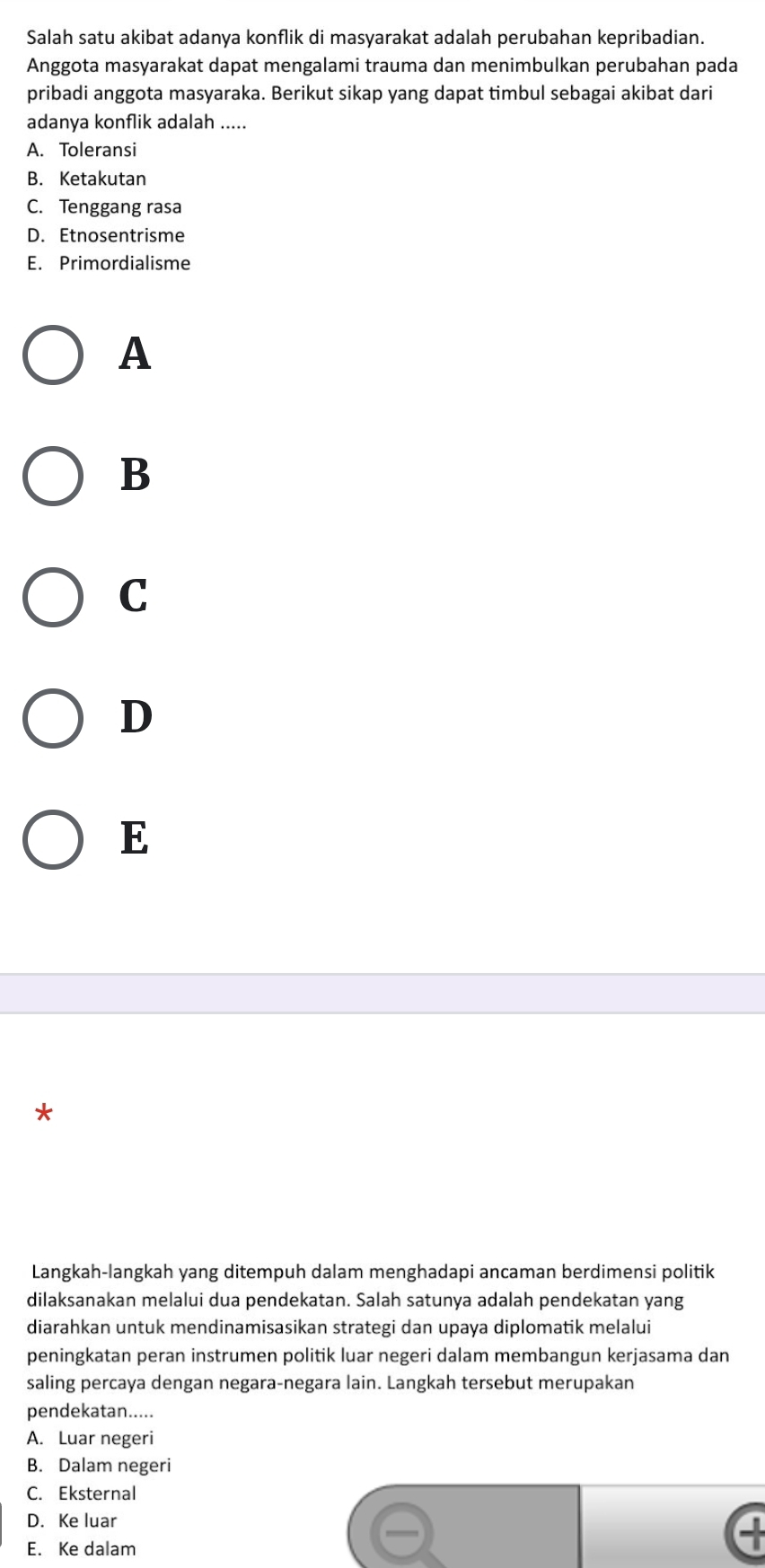Click the "A. Luar negeri" option text
The width and height of the screenshot is (765, 1568).
[x=90, y=1438]
